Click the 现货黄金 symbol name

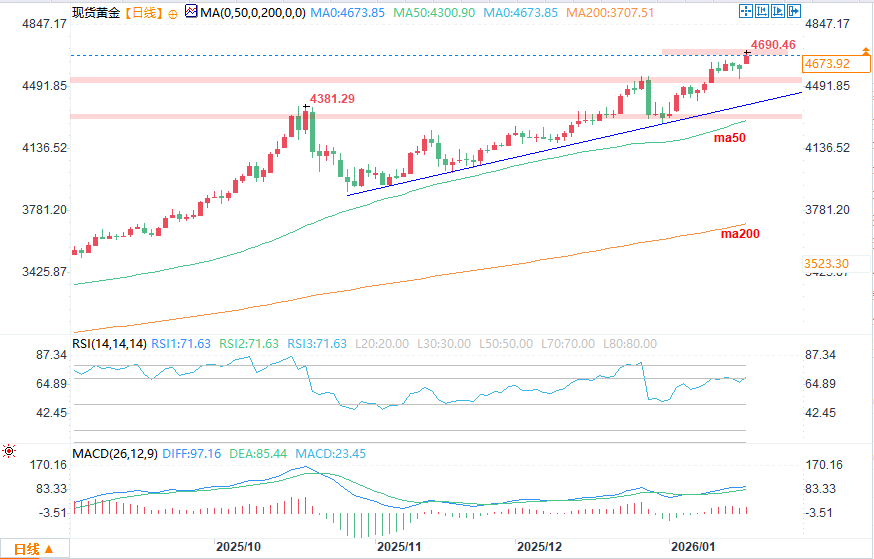point(96,13)
